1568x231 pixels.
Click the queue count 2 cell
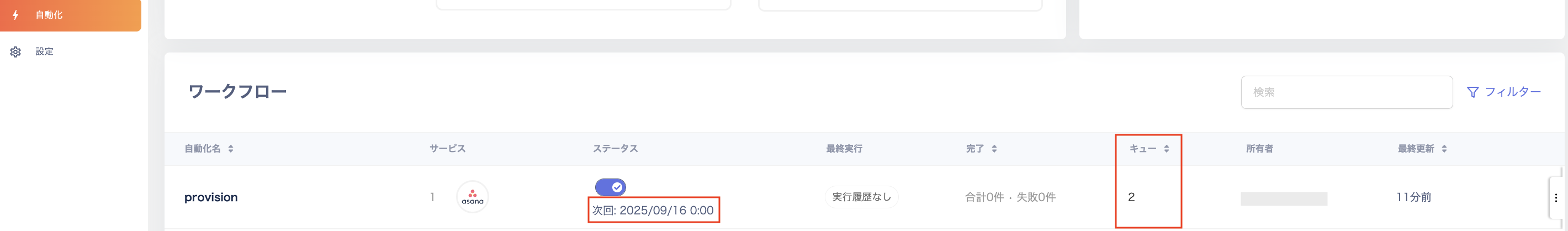point(1131,197)
